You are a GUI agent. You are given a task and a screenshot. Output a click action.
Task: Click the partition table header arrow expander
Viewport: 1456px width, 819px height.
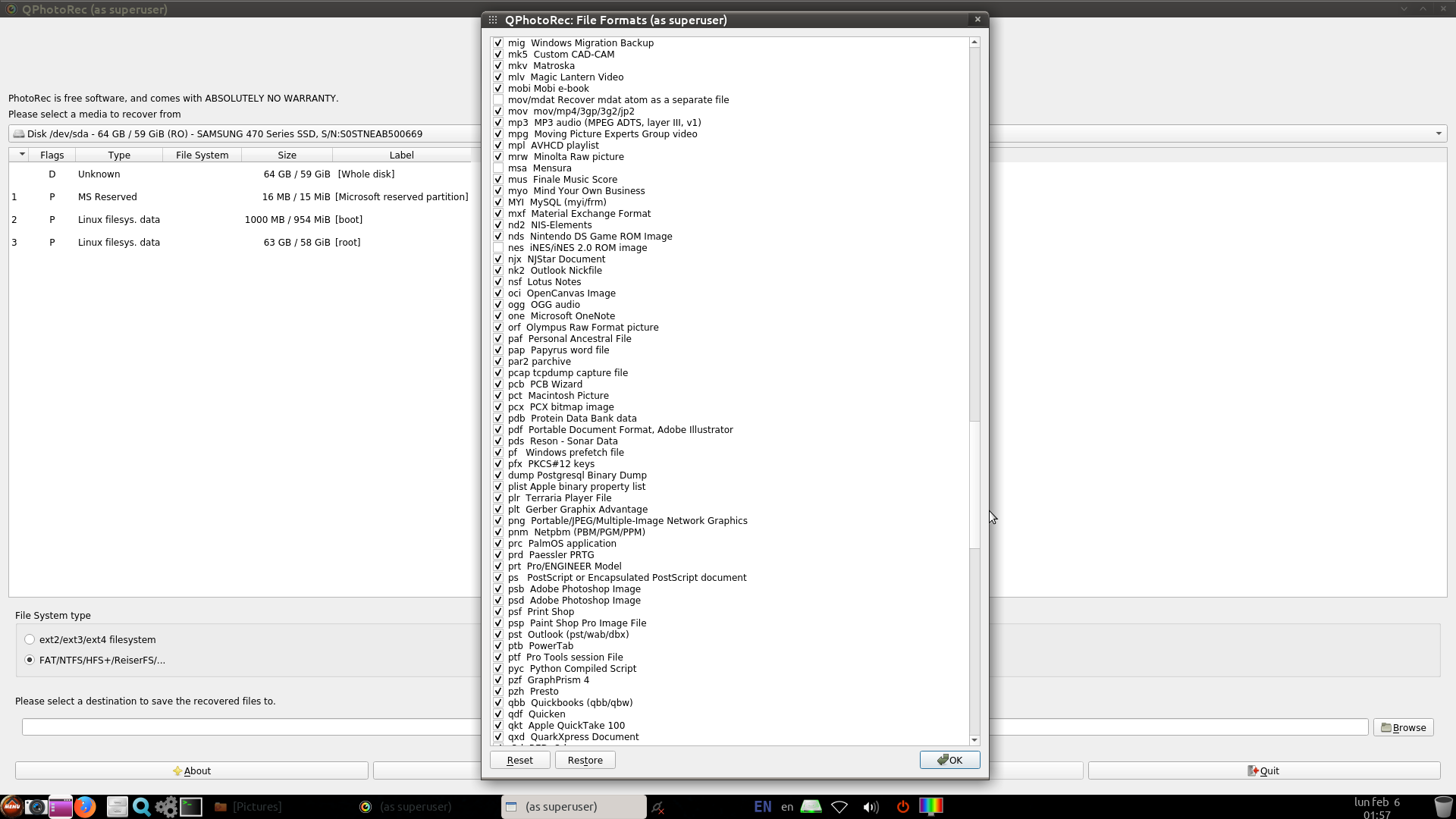(22, 155)
